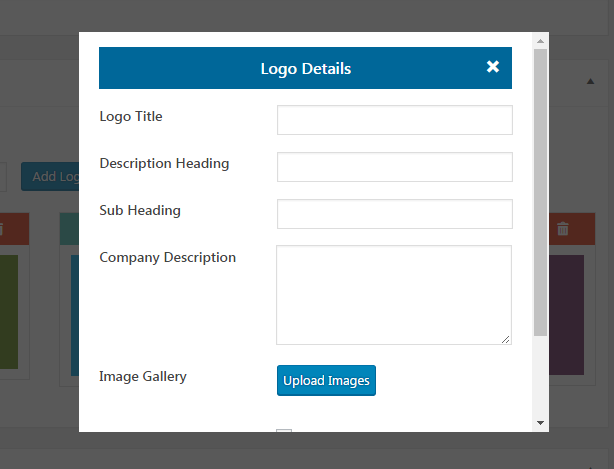Select the purple logo thumbnail in the background
This screenshot has height=469, width=614.
pyautogui.click(x=566, y=315)
